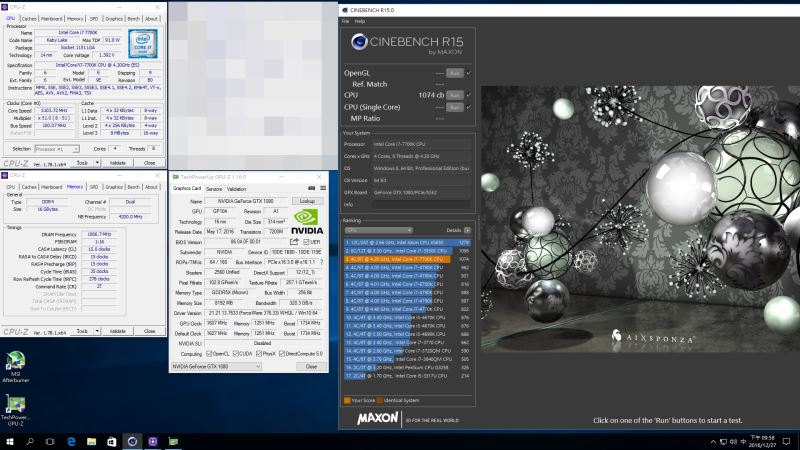Click the Lookup button in GPU-Z
The width and height of the screenshot is (800, 450).
point(307,201)
